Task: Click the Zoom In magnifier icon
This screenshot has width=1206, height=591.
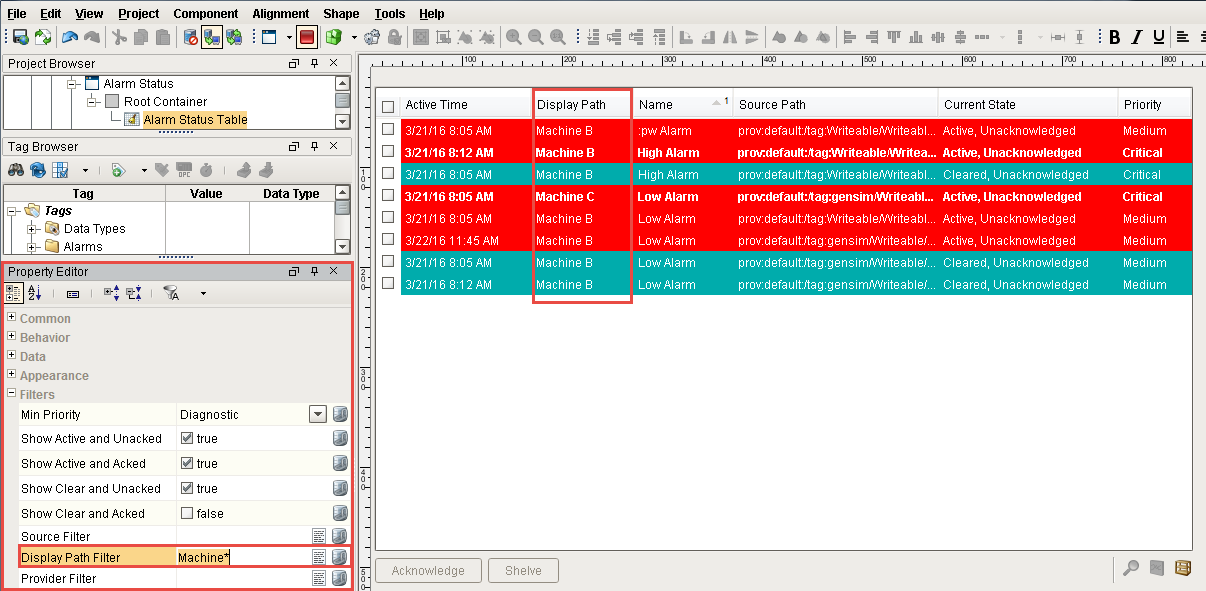Action: (512, 36)
